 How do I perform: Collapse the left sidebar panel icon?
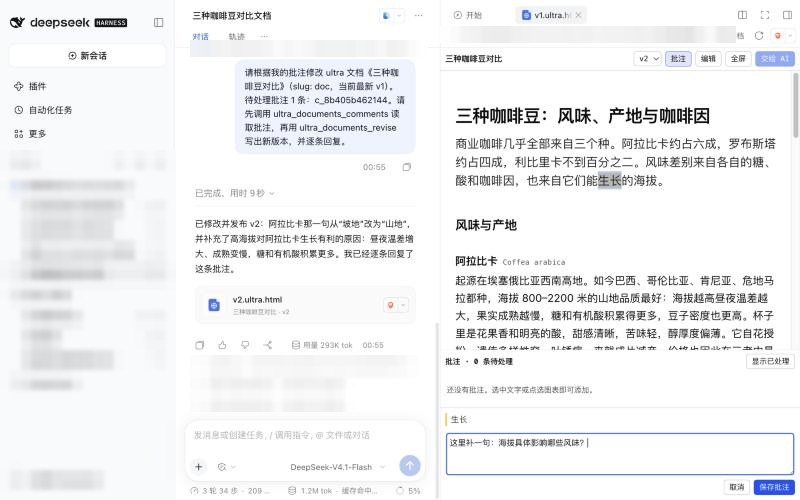[159, 22]
